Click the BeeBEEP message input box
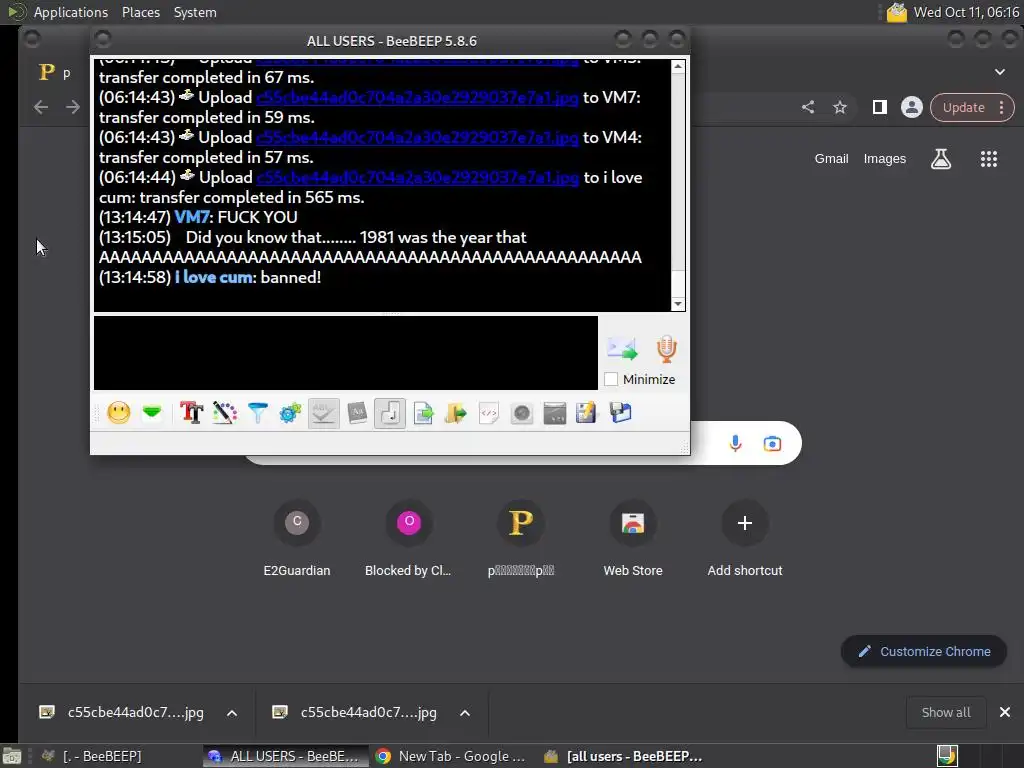The width and height of the screenshot is (1024, 768). (345, 353)
